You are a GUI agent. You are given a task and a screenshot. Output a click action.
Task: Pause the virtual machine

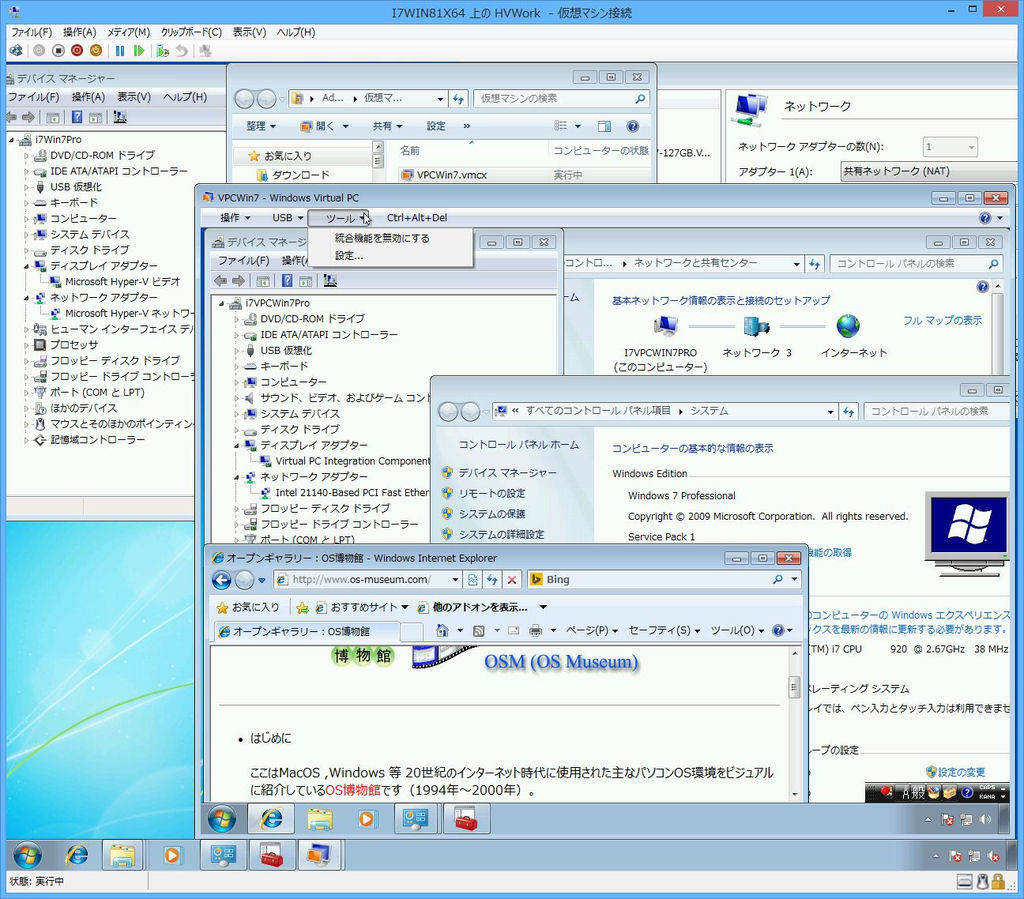point(120,50)
